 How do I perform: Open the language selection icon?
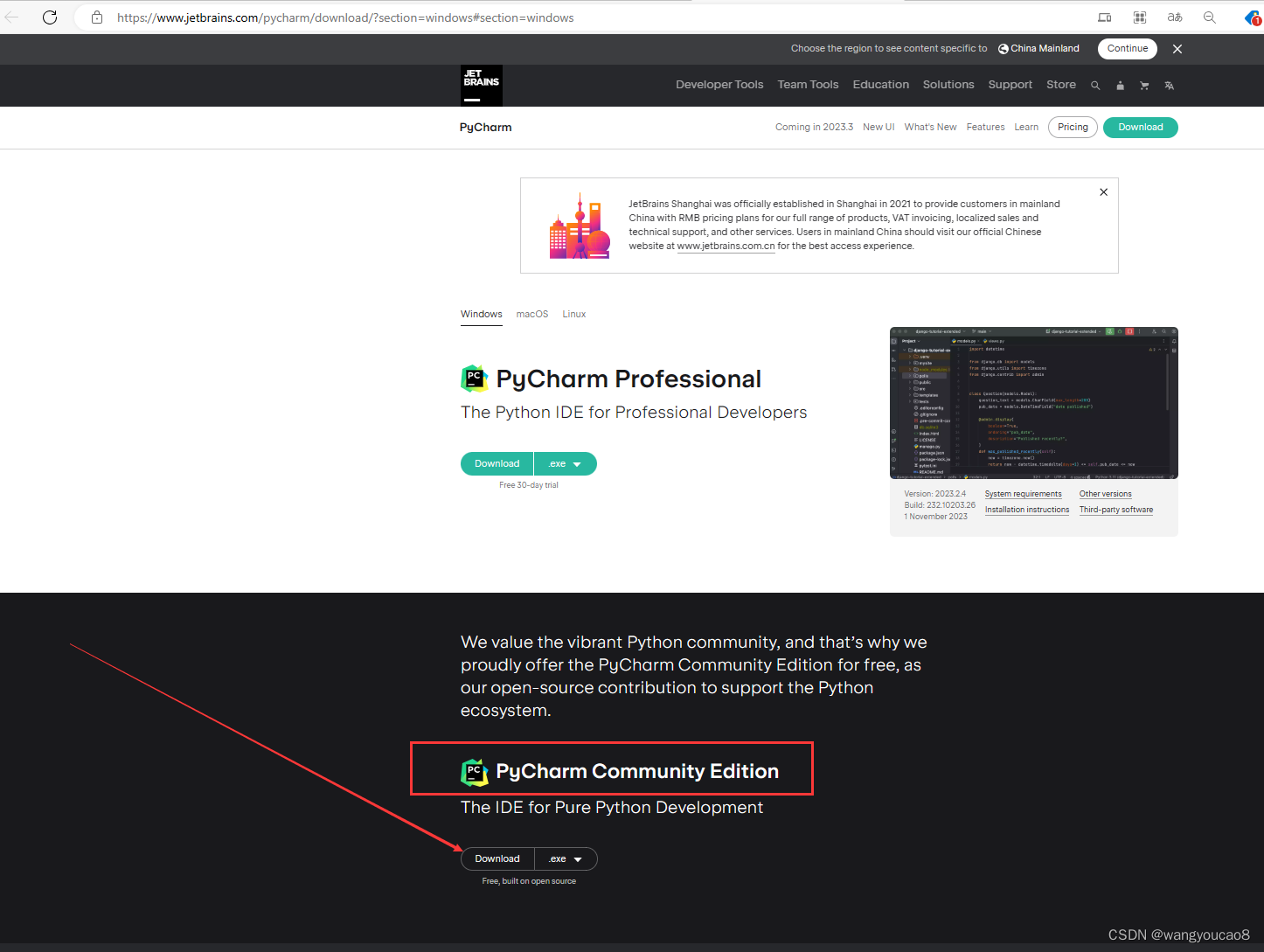tap(1169, 85)
